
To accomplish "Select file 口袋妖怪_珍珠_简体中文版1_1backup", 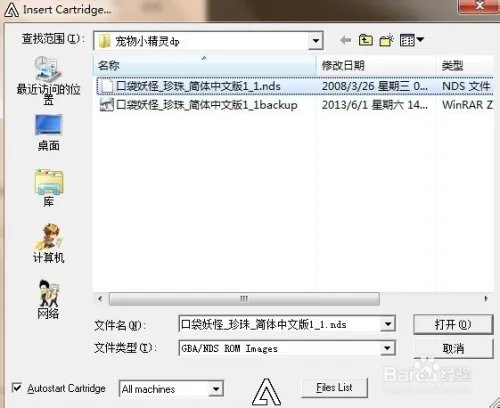I will coord(207,105).
